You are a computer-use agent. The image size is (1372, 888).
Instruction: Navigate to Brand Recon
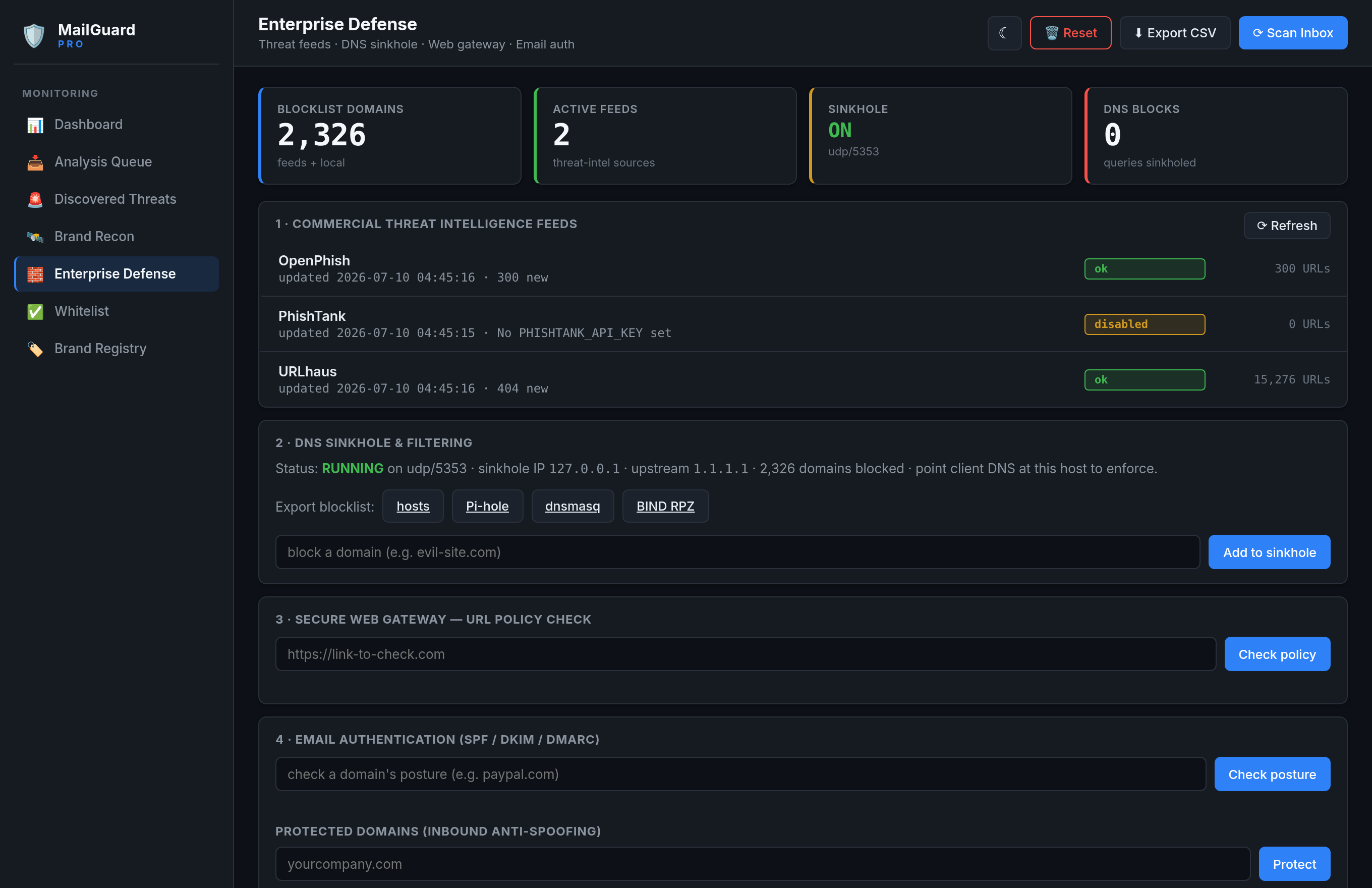[117, 237]
